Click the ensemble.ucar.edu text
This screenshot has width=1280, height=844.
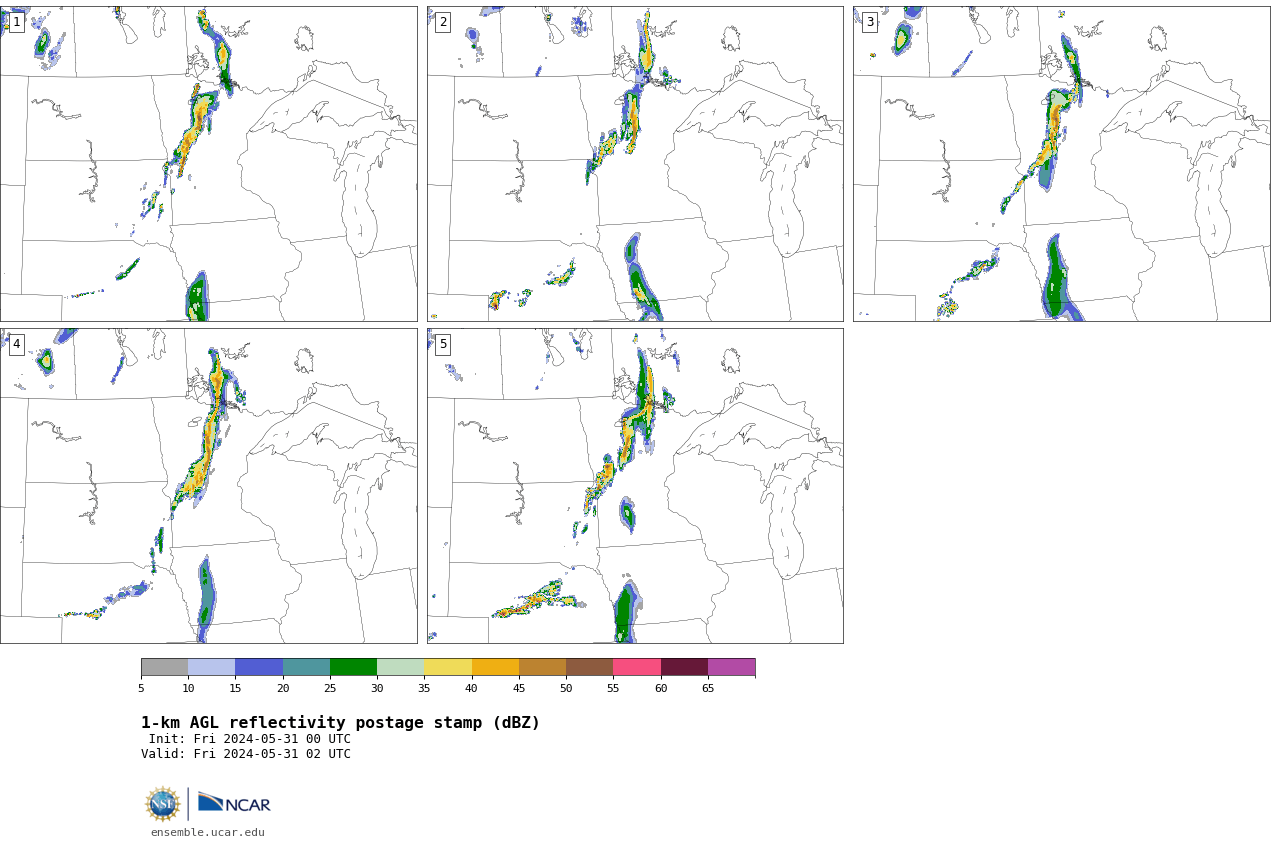pos(208,832)
